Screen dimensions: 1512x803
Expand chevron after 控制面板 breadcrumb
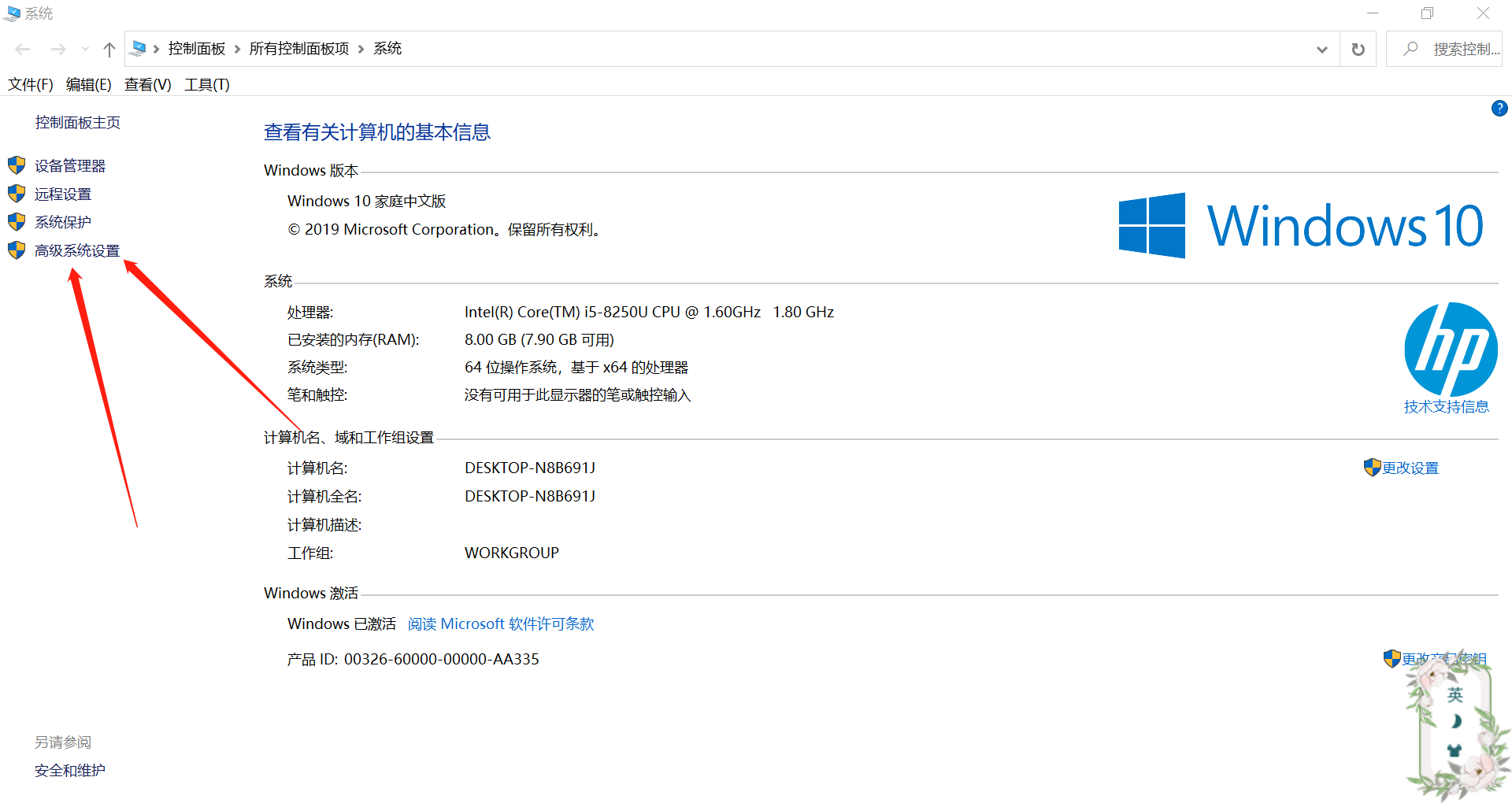pyautogui.click(x=237, y=50)
